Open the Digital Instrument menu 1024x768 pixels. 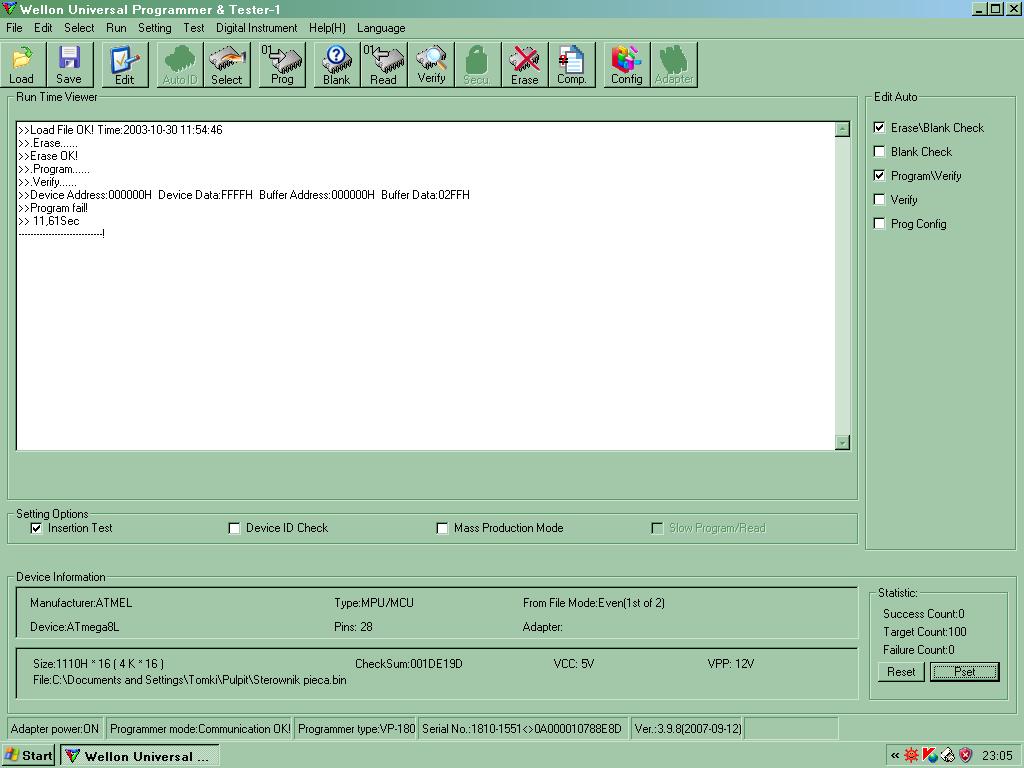click(x=257, y=28)
